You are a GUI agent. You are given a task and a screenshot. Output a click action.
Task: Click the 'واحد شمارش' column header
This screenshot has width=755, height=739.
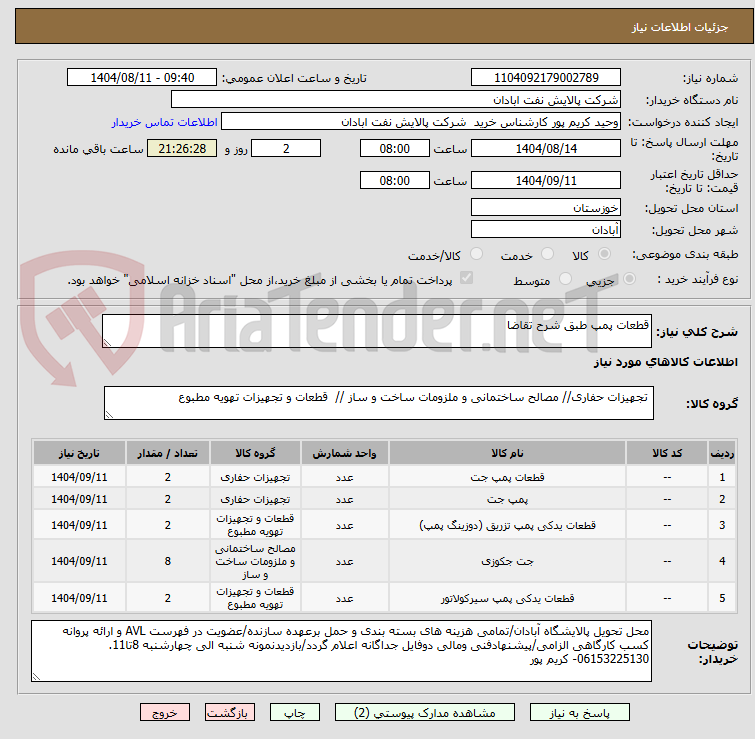[x=344, y=453]
